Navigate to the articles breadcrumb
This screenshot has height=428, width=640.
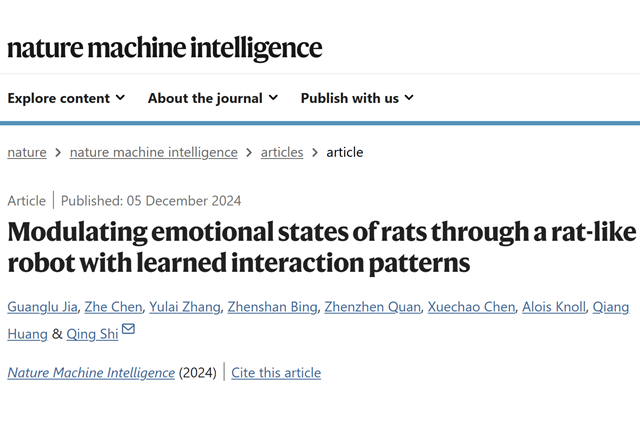click(x=282, y=152)
